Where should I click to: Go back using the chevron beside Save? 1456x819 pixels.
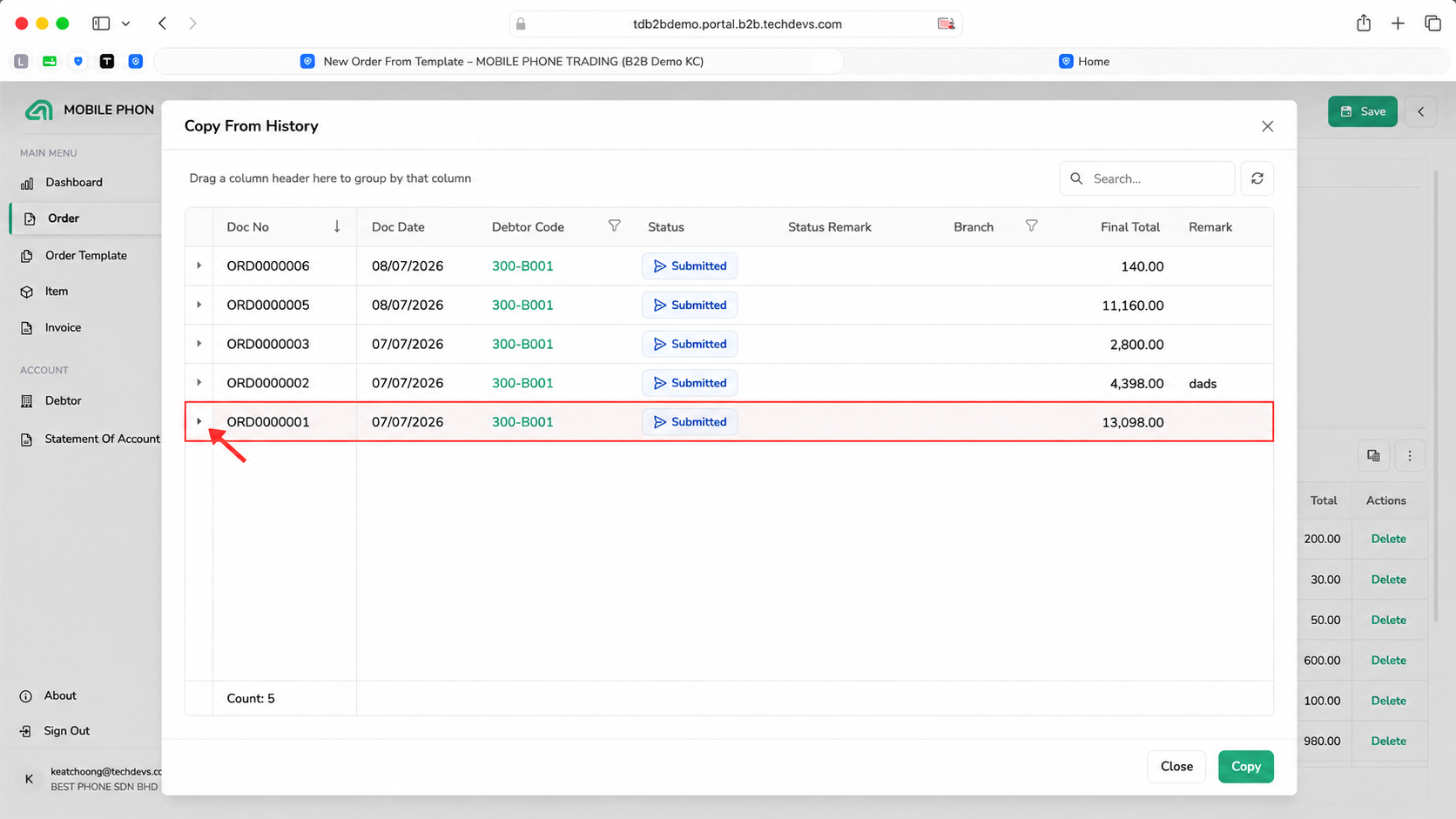[1420, 111]
